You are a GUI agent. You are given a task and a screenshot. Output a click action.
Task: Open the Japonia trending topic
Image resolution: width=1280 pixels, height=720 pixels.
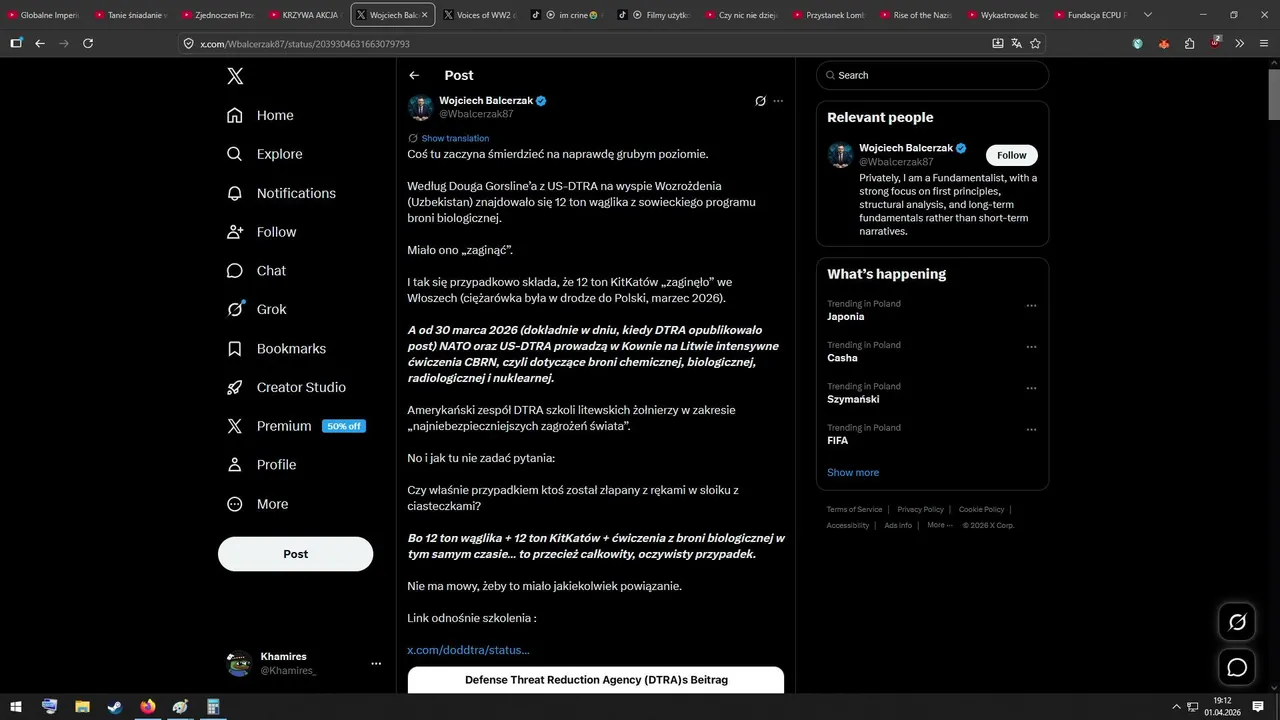pyautogui.click(x=845, y=317)
